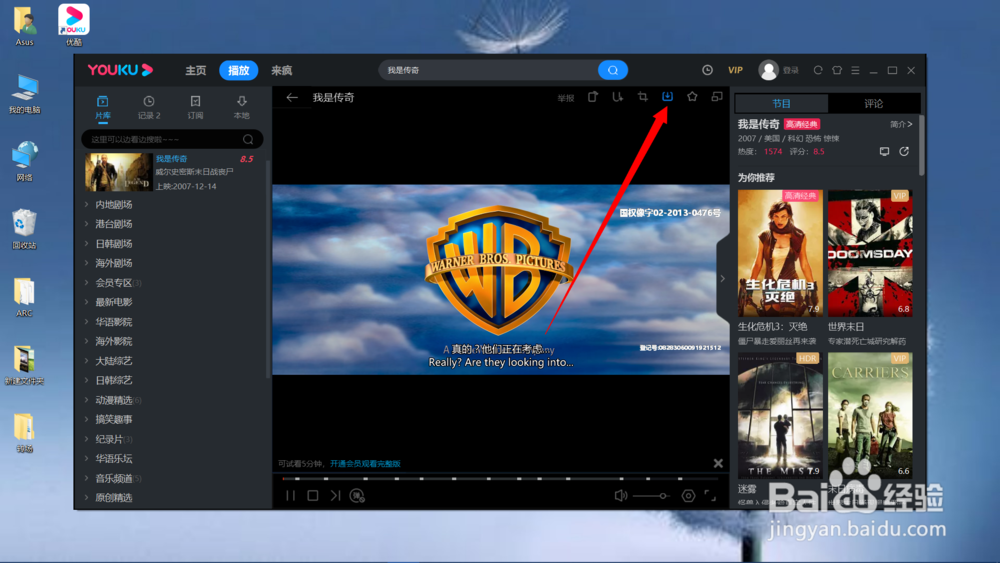This screenshot has width=1000, height=563.
Task: Click the blue search button in the search bar
Action: 613,70
